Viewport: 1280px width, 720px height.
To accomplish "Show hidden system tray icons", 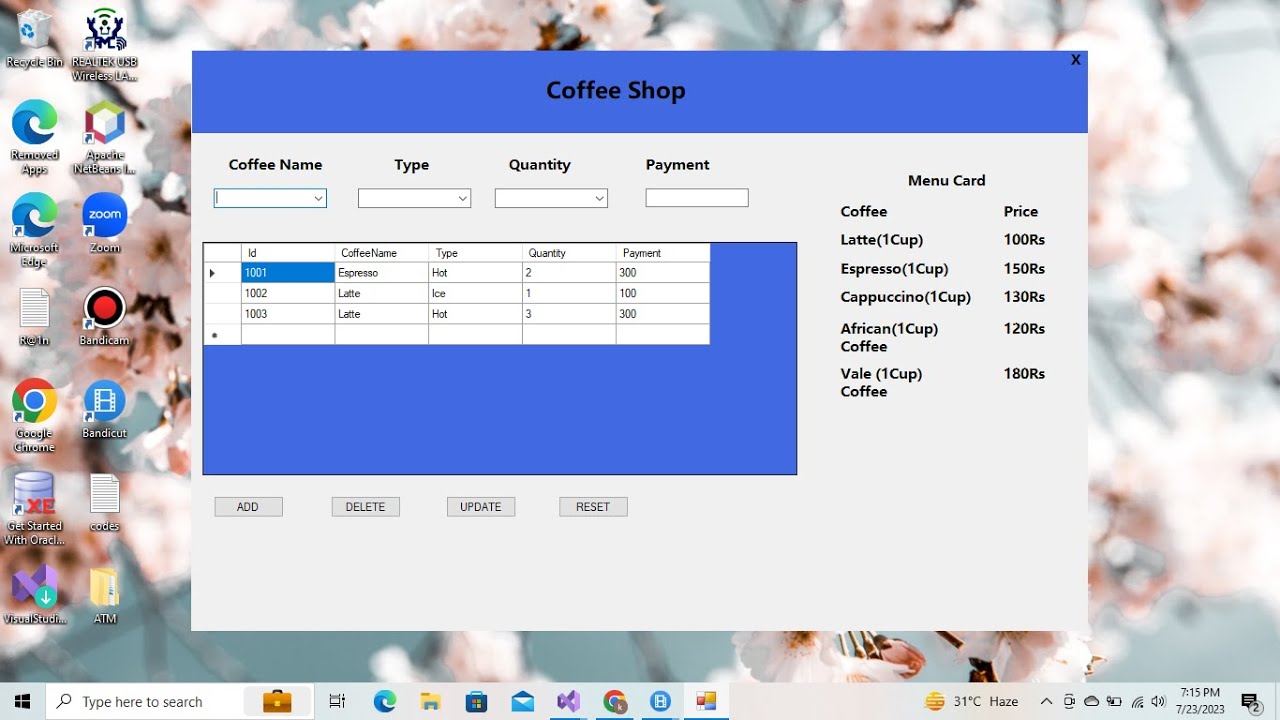I will pyautogui.click(x=1046, y=701).
